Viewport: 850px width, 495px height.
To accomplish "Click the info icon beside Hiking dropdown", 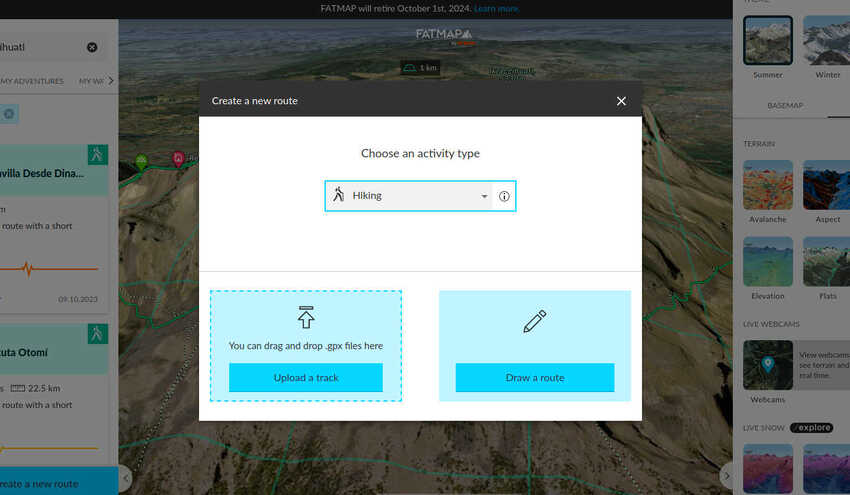I will [504, 196].
